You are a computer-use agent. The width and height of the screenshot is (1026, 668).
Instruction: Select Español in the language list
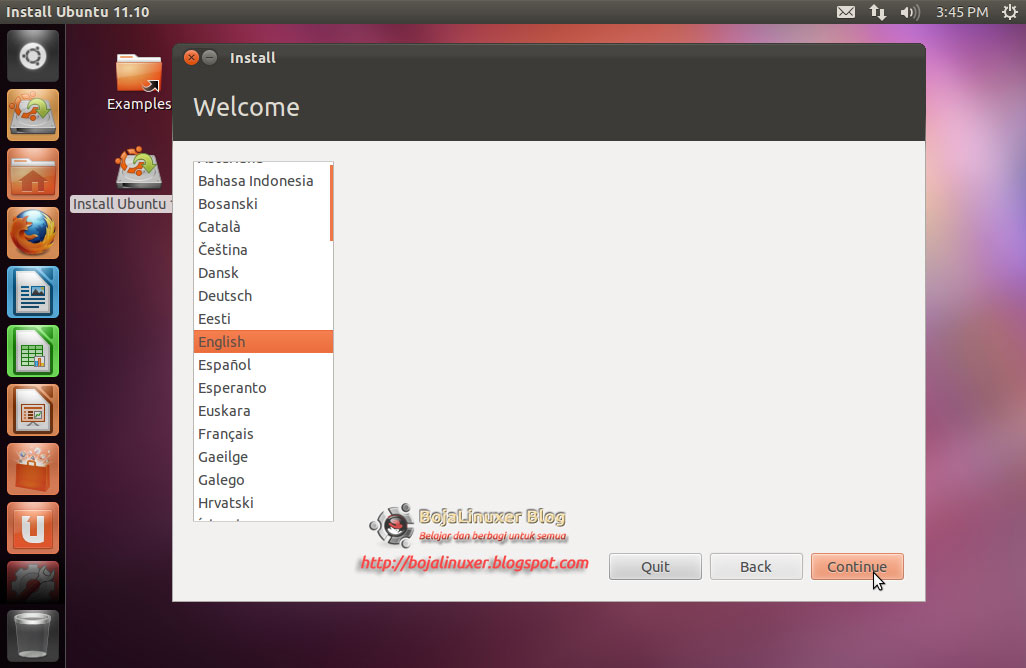[x=262, y=365]
